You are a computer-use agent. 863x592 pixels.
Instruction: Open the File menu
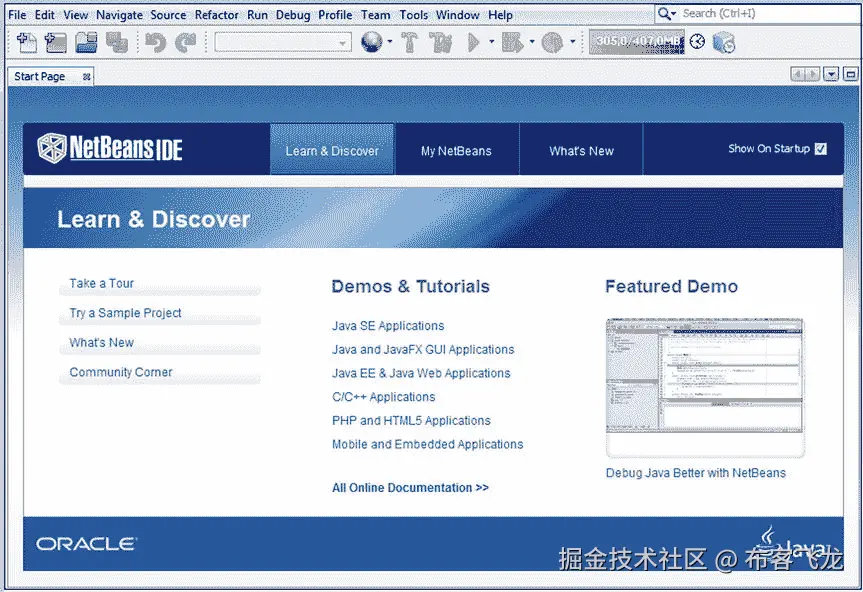[x=17, y=15]
